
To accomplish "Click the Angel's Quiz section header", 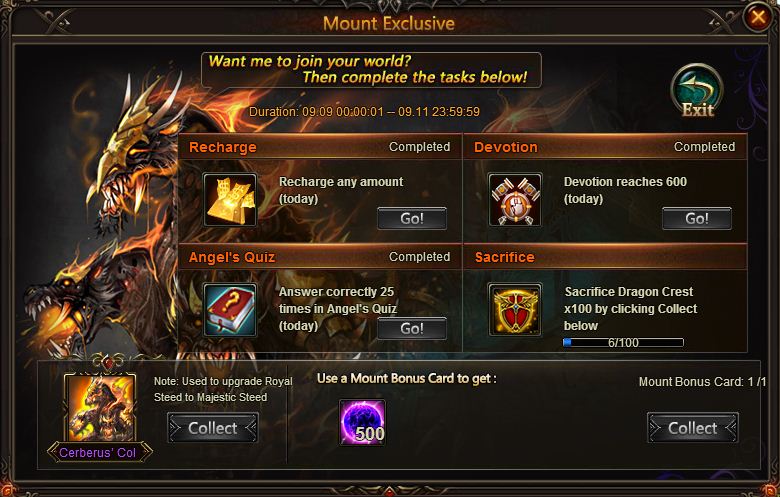I will pos(320,257).
